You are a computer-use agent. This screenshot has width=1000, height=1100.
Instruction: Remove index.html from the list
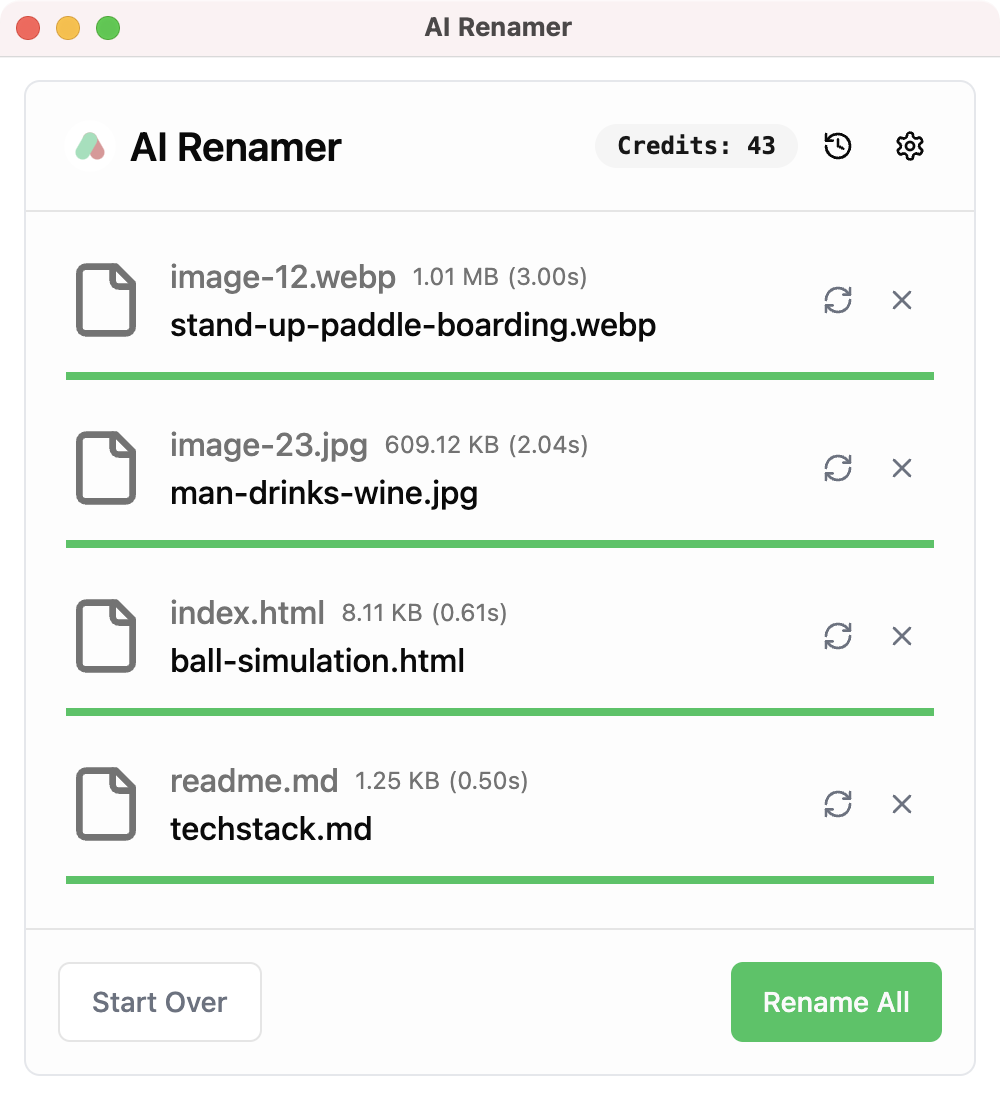pos(902,636)
